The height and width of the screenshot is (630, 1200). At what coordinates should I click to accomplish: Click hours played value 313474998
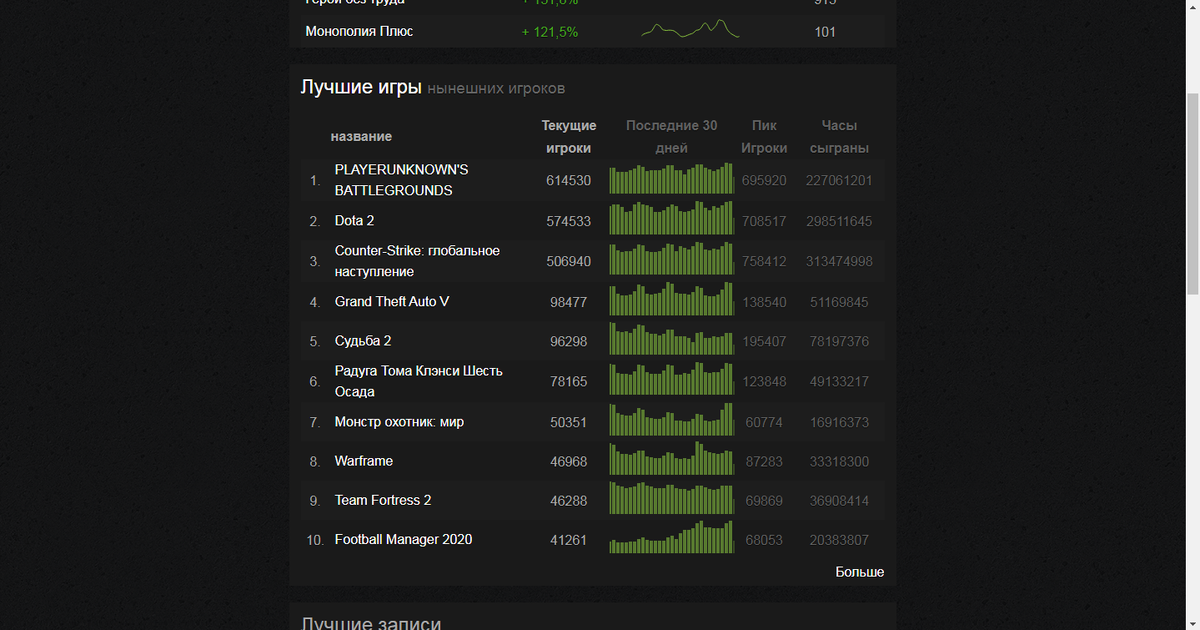coord(839,261)
